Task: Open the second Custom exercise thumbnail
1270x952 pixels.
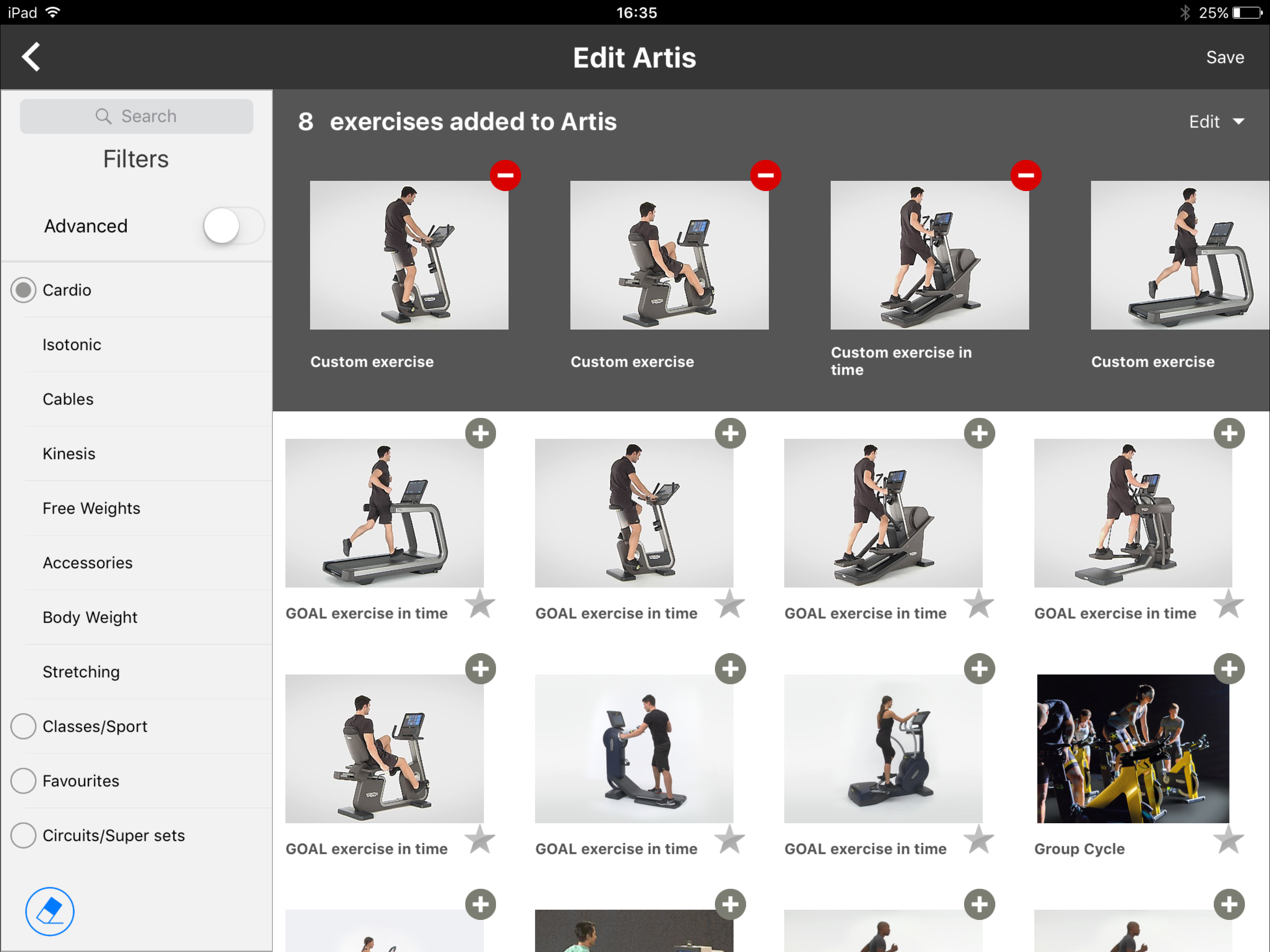Action: click(669, 256)
